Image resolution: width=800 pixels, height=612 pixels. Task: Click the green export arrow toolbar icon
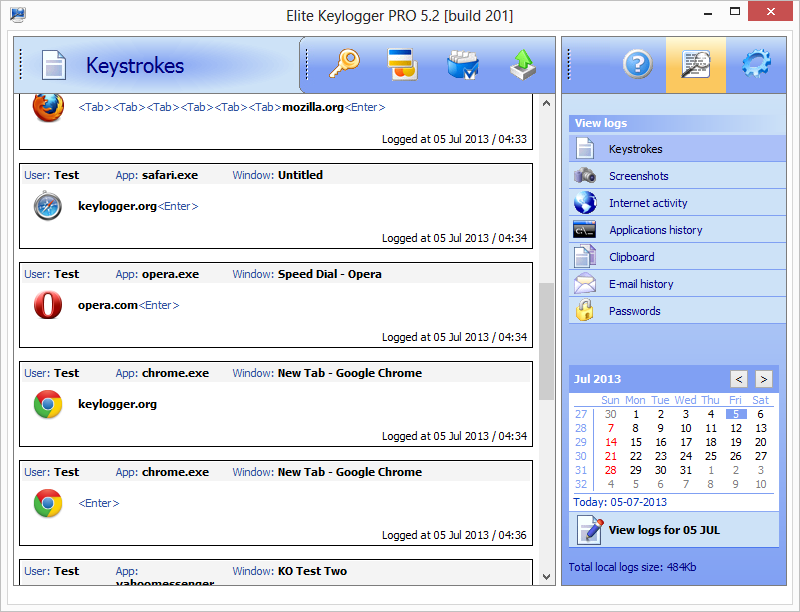522,62
